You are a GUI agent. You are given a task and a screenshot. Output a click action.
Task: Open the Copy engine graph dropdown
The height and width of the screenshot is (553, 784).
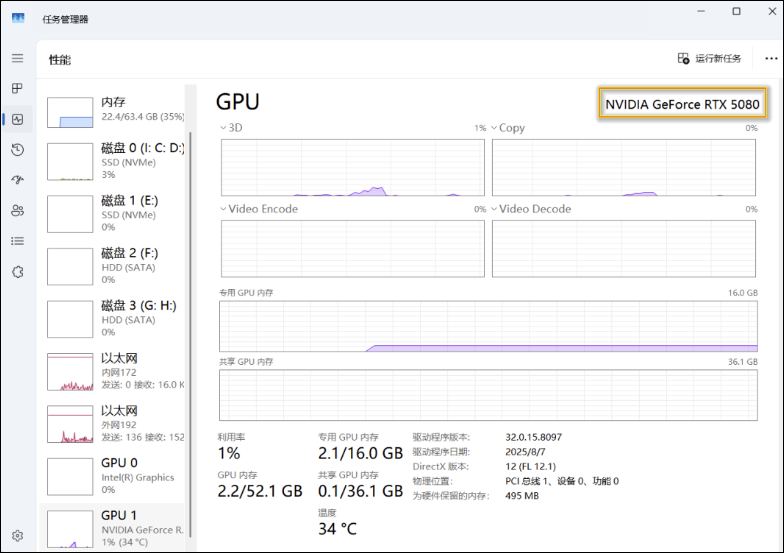[x=495, y=128]
